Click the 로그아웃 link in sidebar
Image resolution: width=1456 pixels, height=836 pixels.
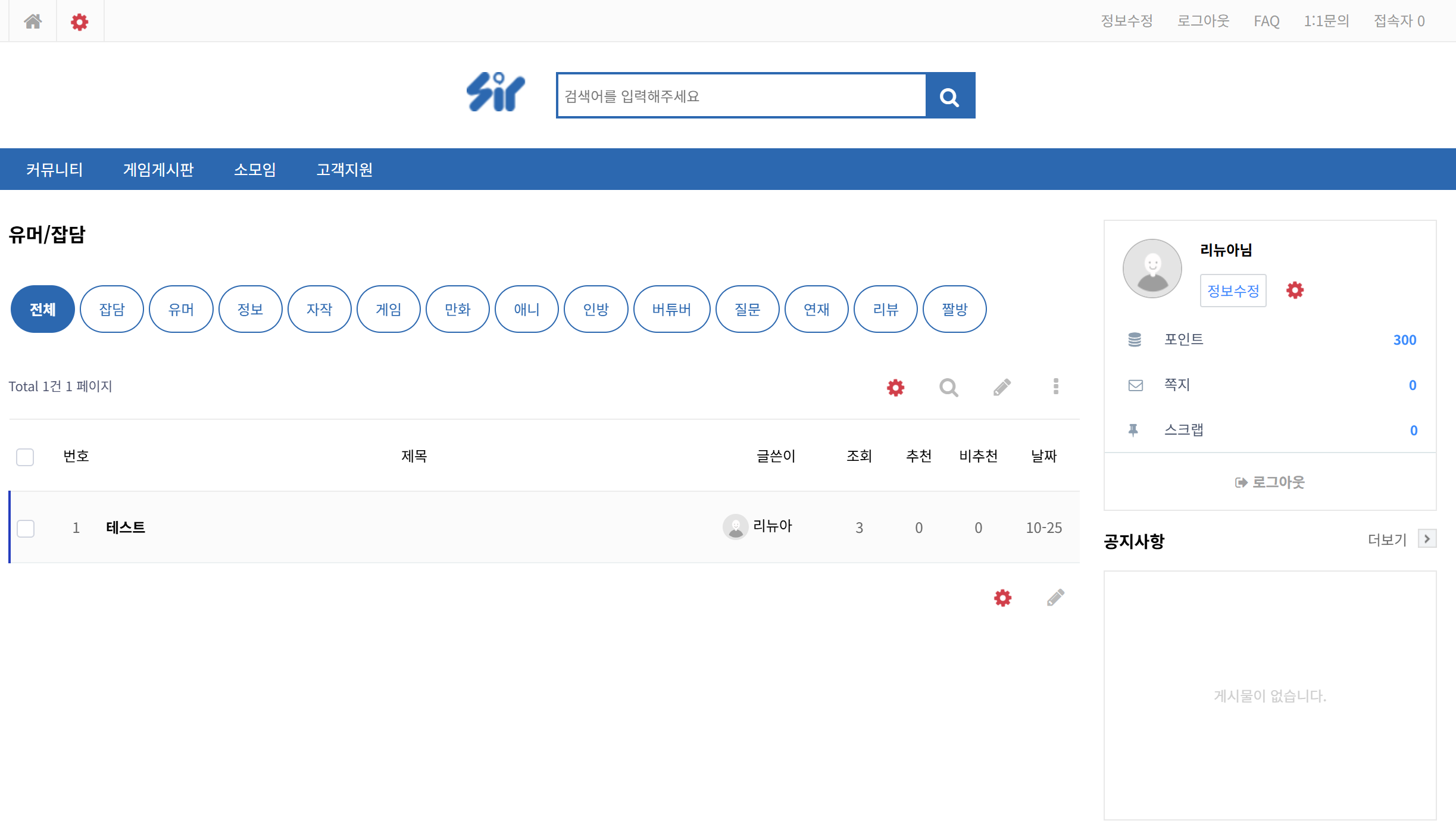click(1270, 482)
